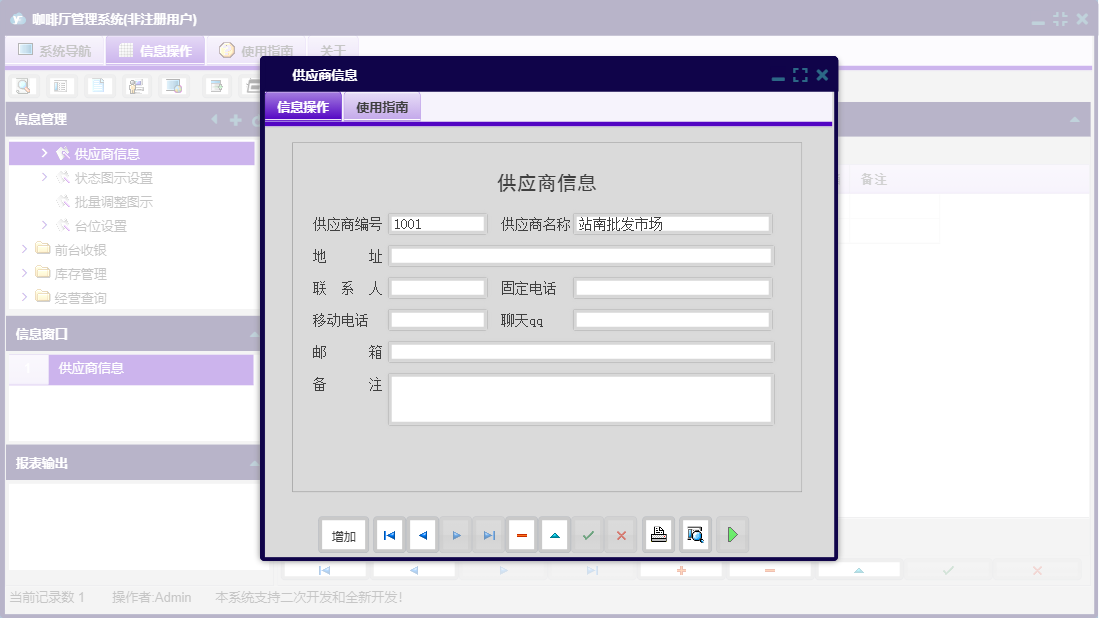Cancel edits with the red X icon
Image resolution: width=1099 pixels, height=618 pixels.
(x=620, y=534)
